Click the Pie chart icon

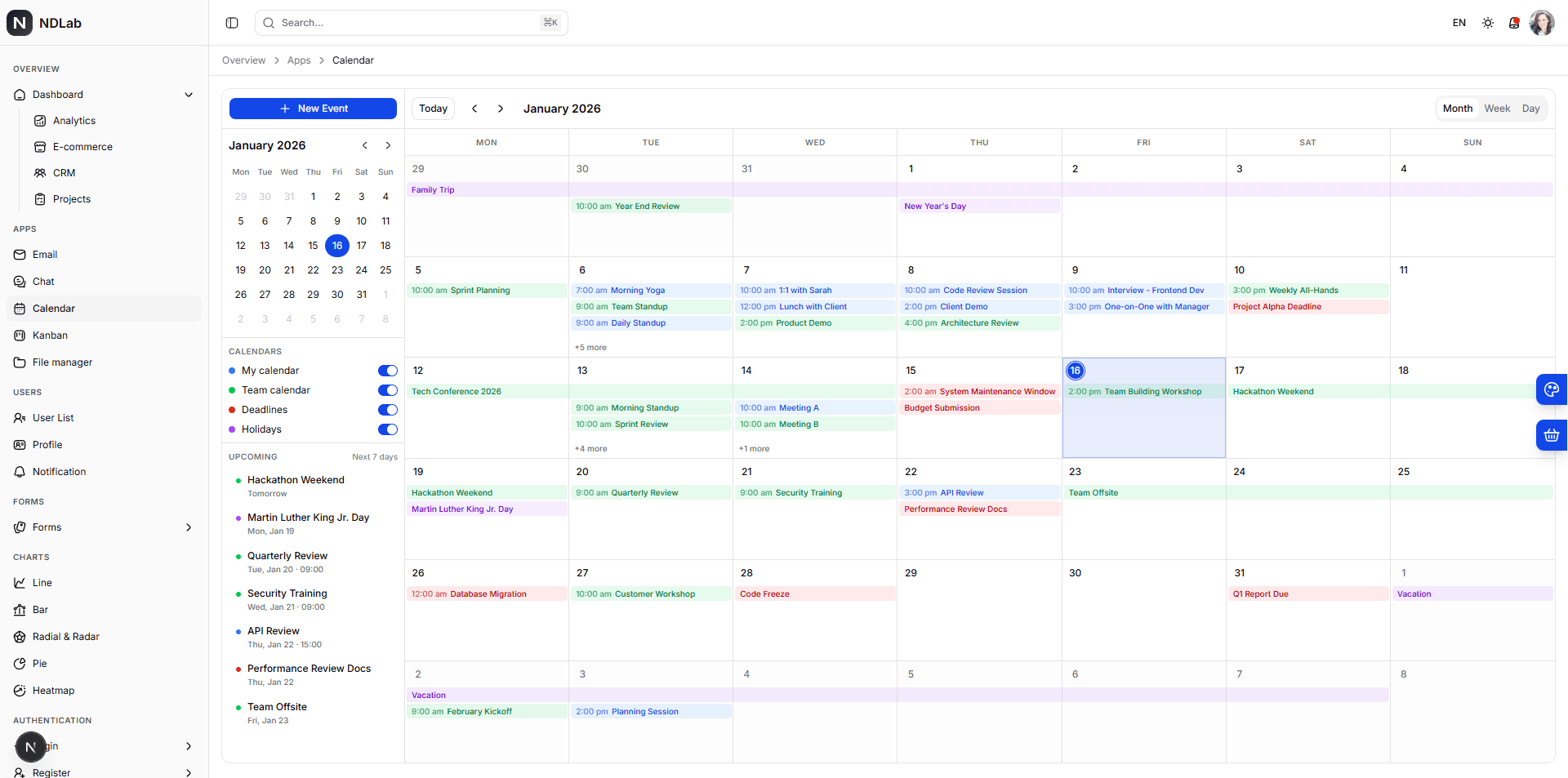20,663
